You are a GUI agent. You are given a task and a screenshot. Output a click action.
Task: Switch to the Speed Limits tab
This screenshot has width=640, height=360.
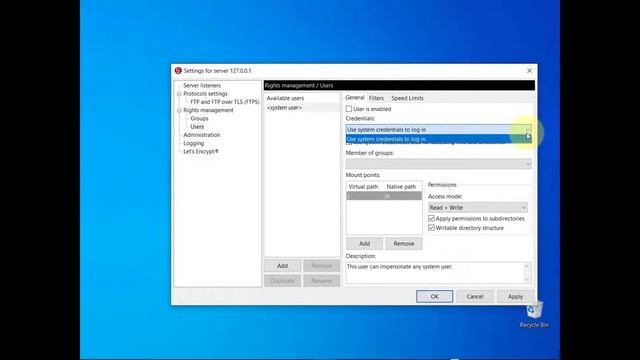click(x=407, y=98)
